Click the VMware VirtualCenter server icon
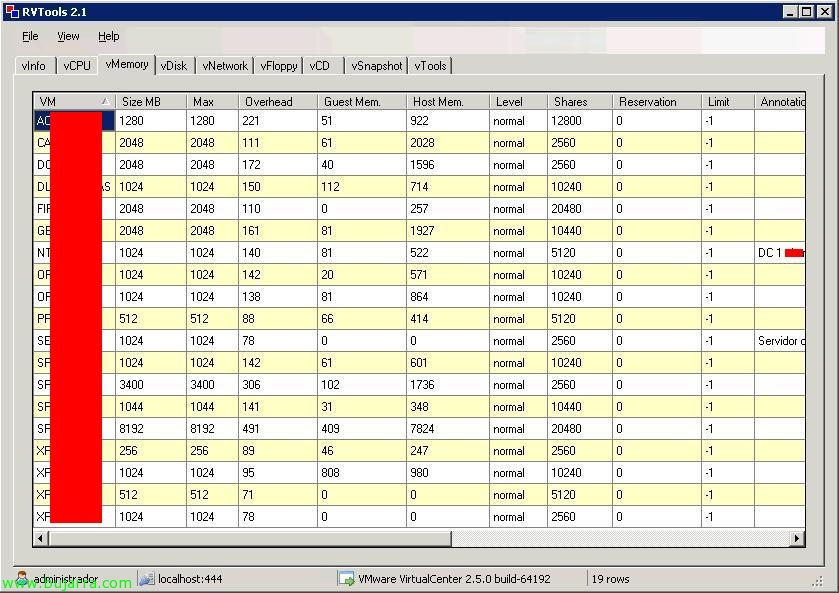 click(346, 579)
